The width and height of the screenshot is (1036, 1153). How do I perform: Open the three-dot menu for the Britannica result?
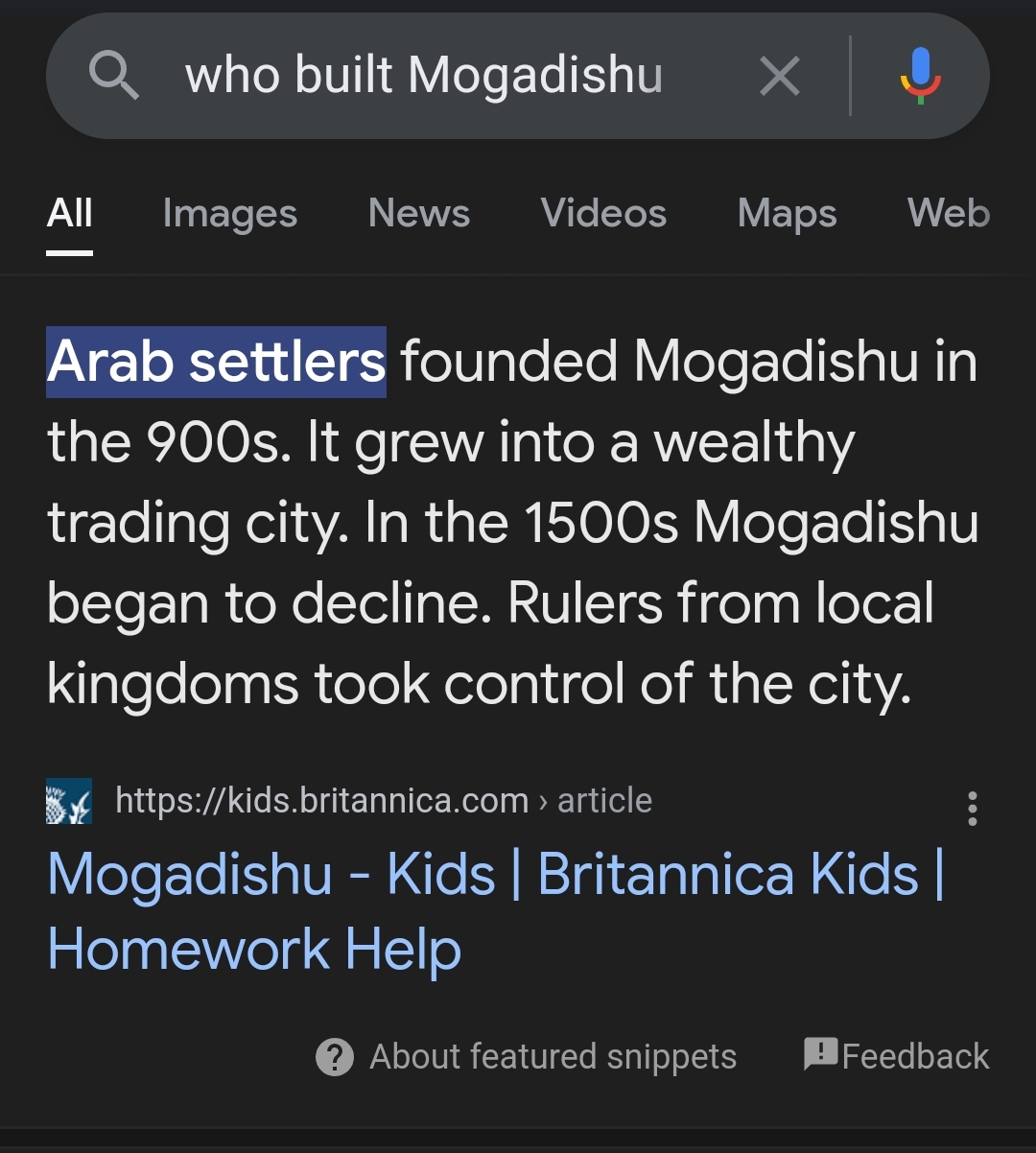click(x=972, y=809)
